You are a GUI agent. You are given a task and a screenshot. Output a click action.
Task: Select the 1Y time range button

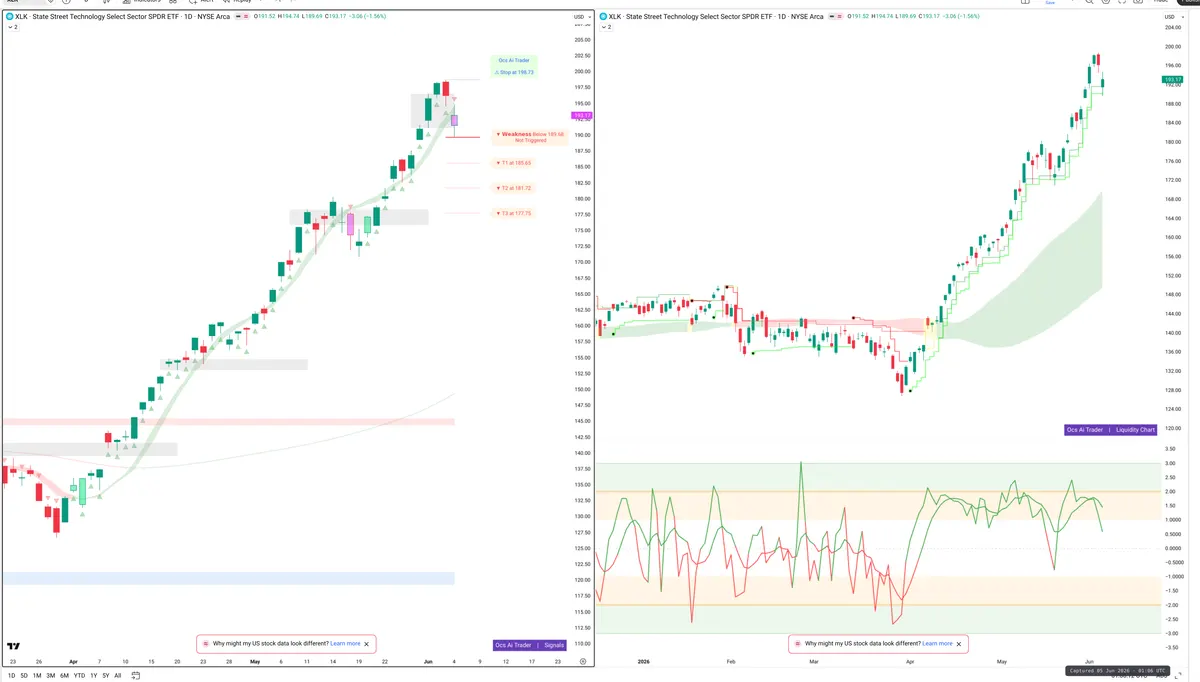tap(93, 676)
